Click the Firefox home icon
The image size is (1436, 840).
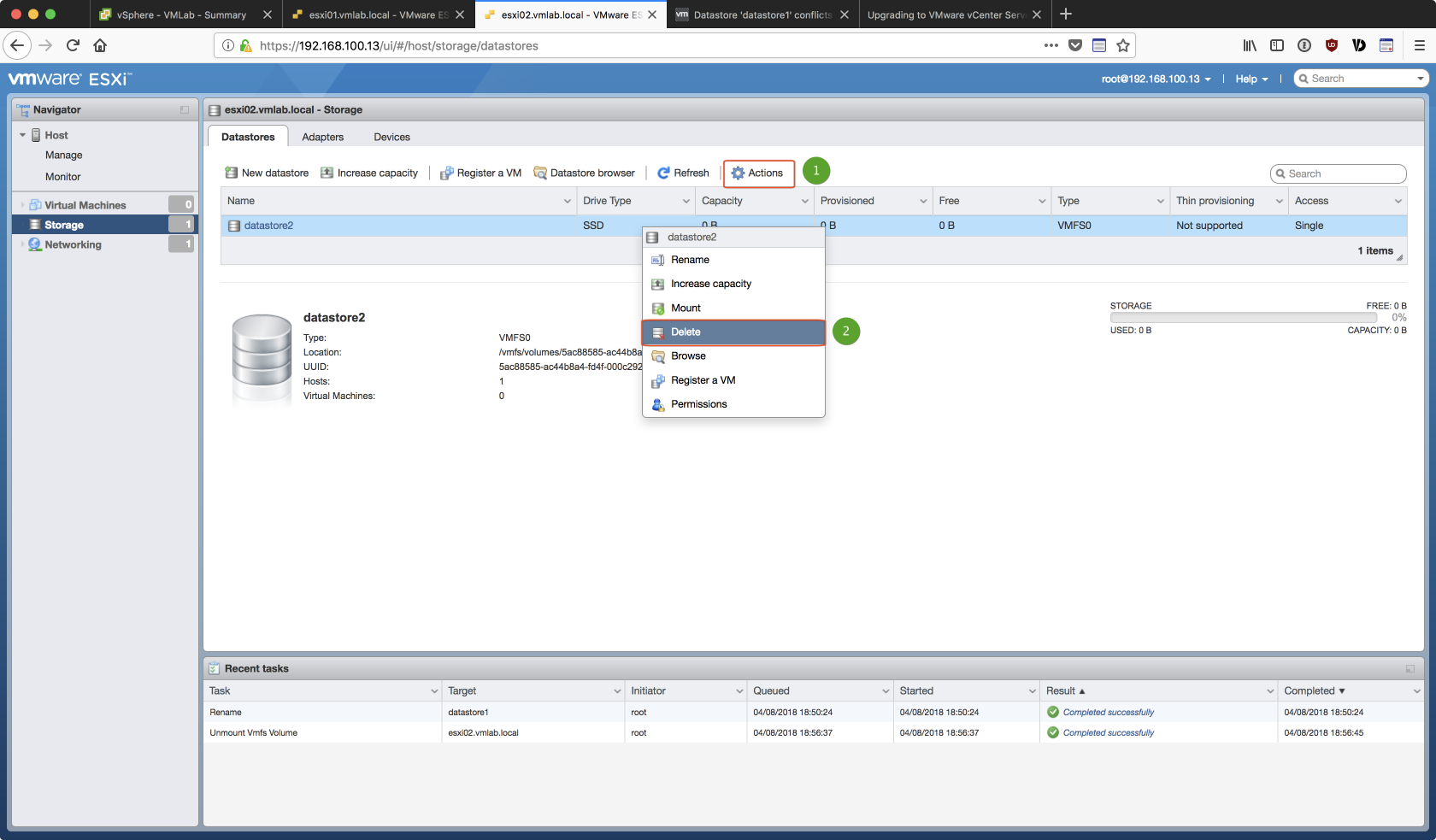coord(100,45)
